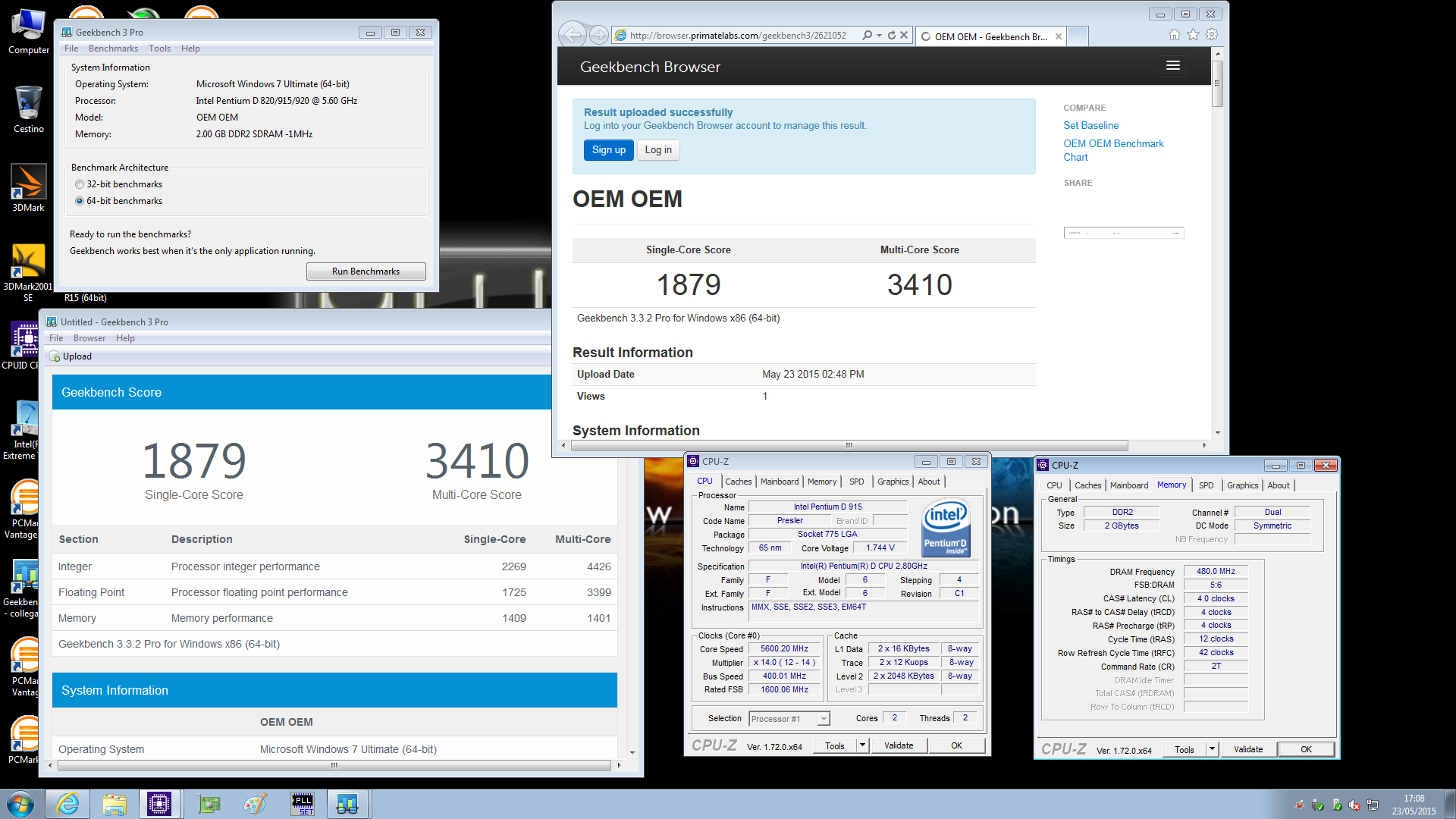The image size is (1456, 819).
Task: Open the PLL SET taskbar icon
Action: click(x=302, y=804)
